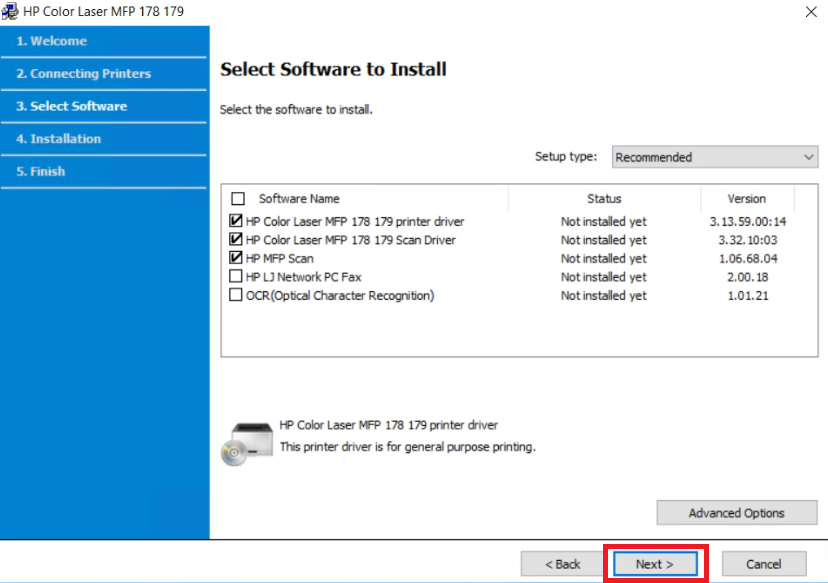Click the Software Name column header

(x=299, y=199)
